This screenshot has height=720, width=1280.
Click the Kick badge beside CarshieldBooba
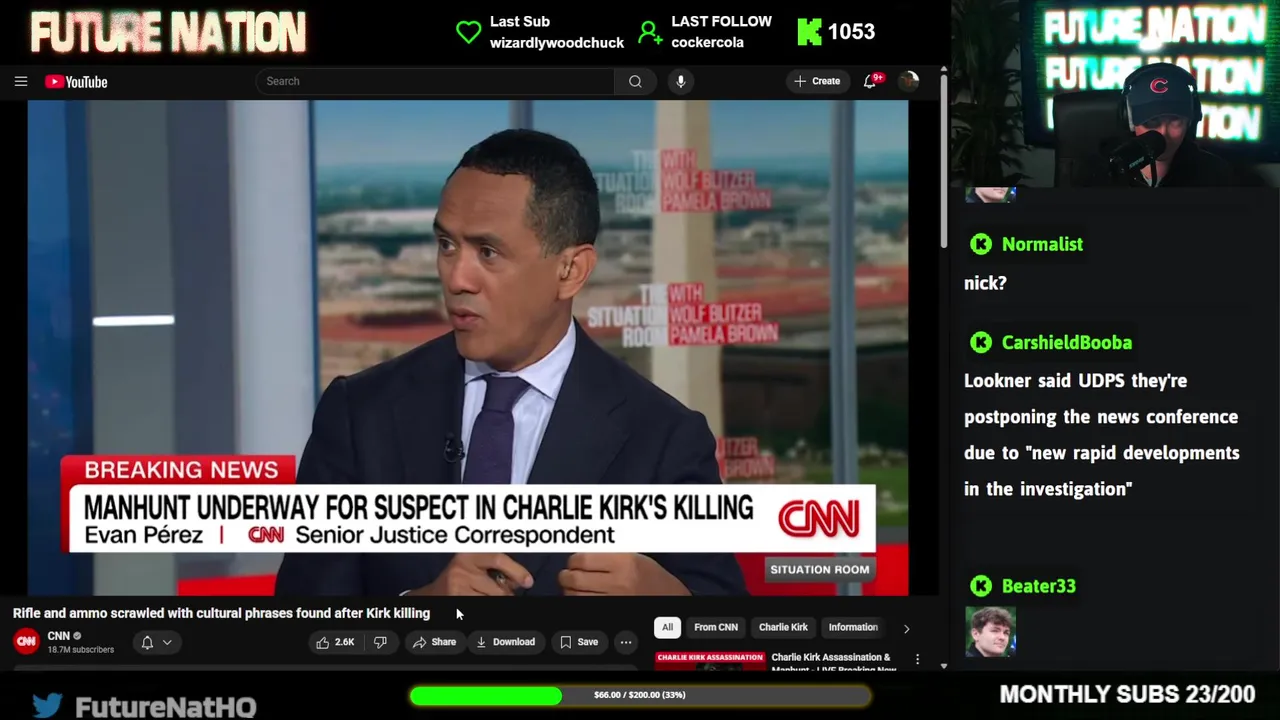tap(981, 342)
